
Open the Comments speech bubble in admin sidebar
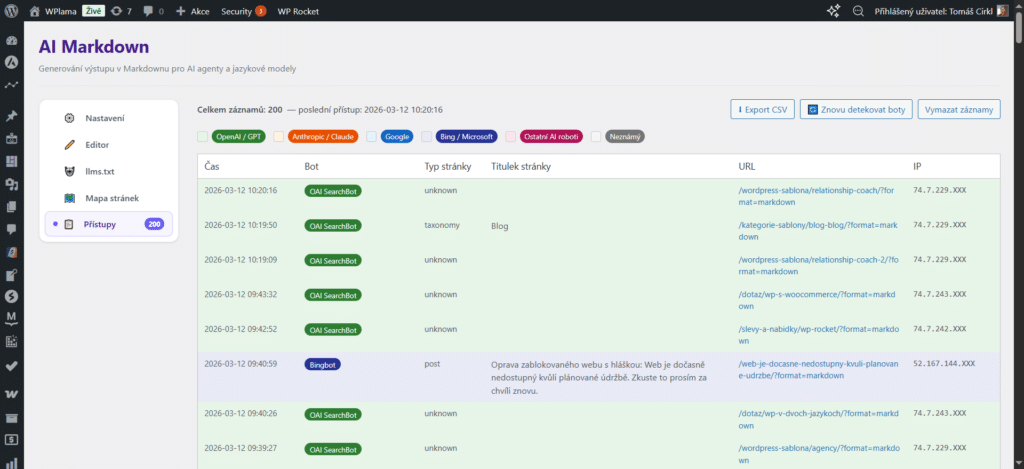11,229
